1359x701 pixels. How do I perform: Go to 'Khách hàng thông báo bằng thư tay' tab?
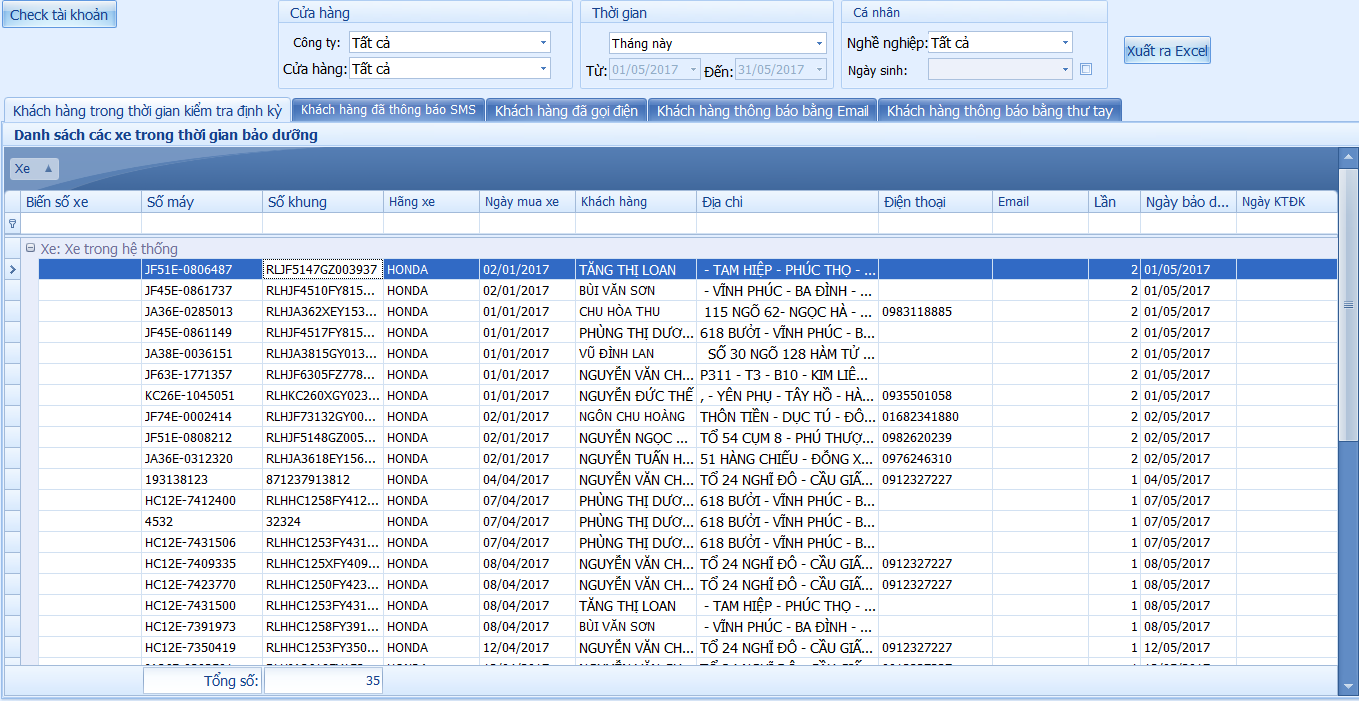(999, 111)
